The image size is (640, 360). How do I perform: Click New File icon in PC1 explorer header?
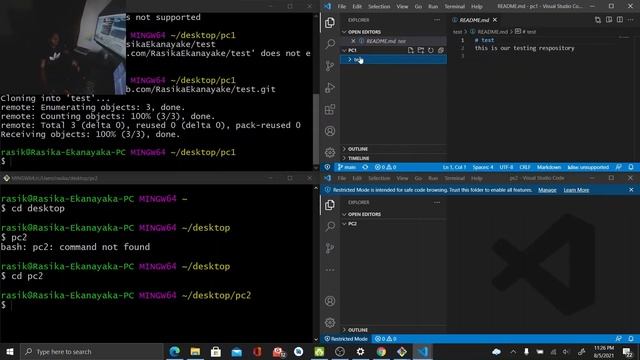411,50
